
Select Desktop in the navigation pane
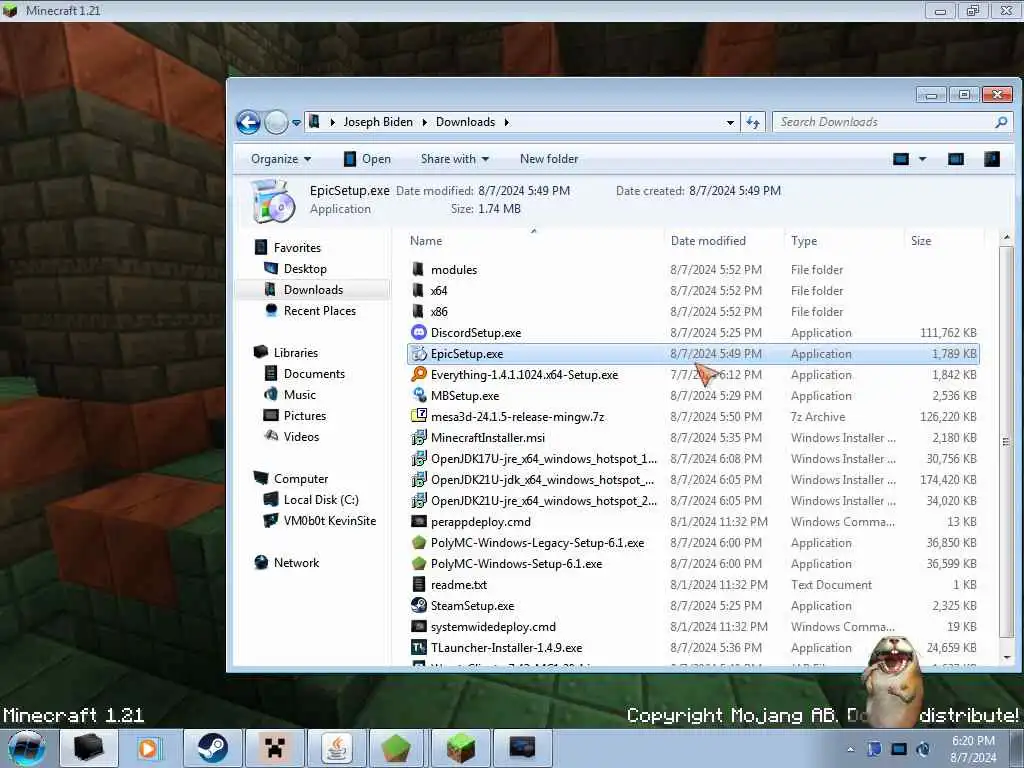click(305, 269)
